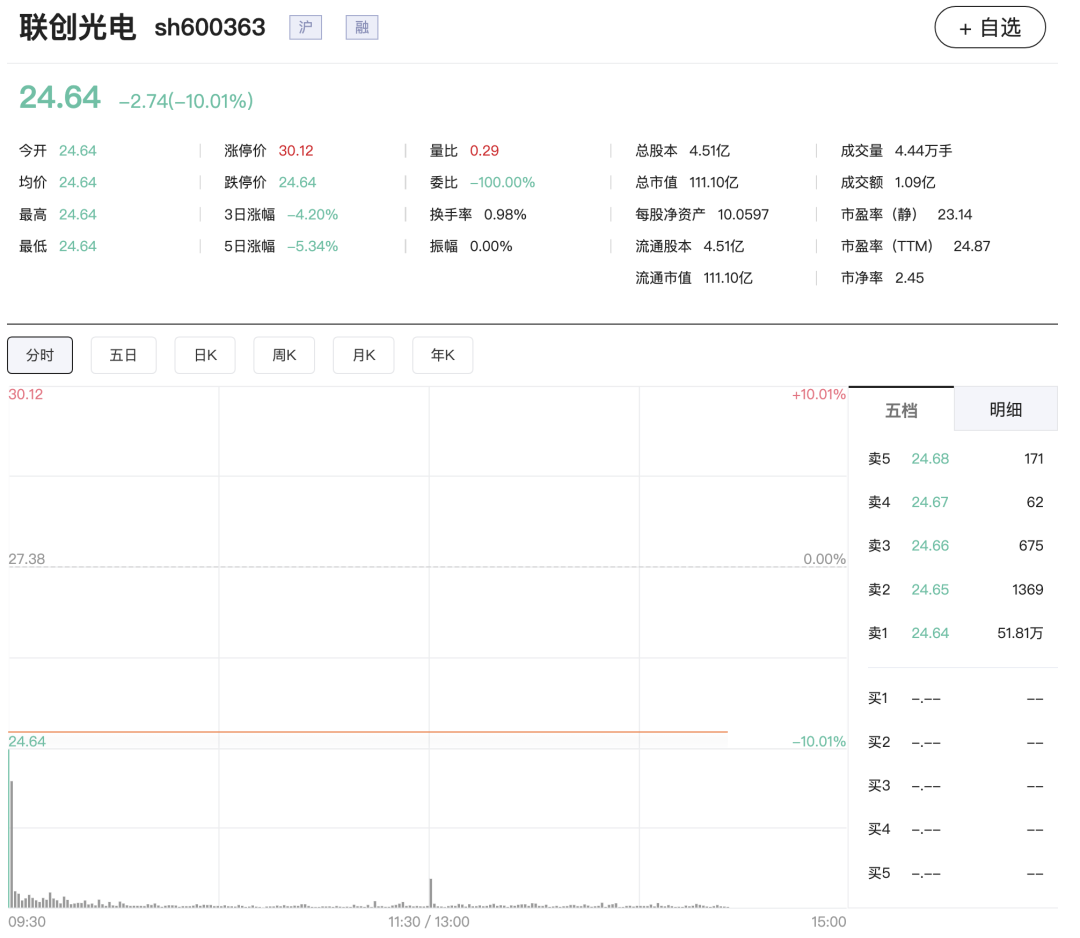Switch to 周K chart view
This screenshot has height=938, width=1080.
[x=284, y=355]
